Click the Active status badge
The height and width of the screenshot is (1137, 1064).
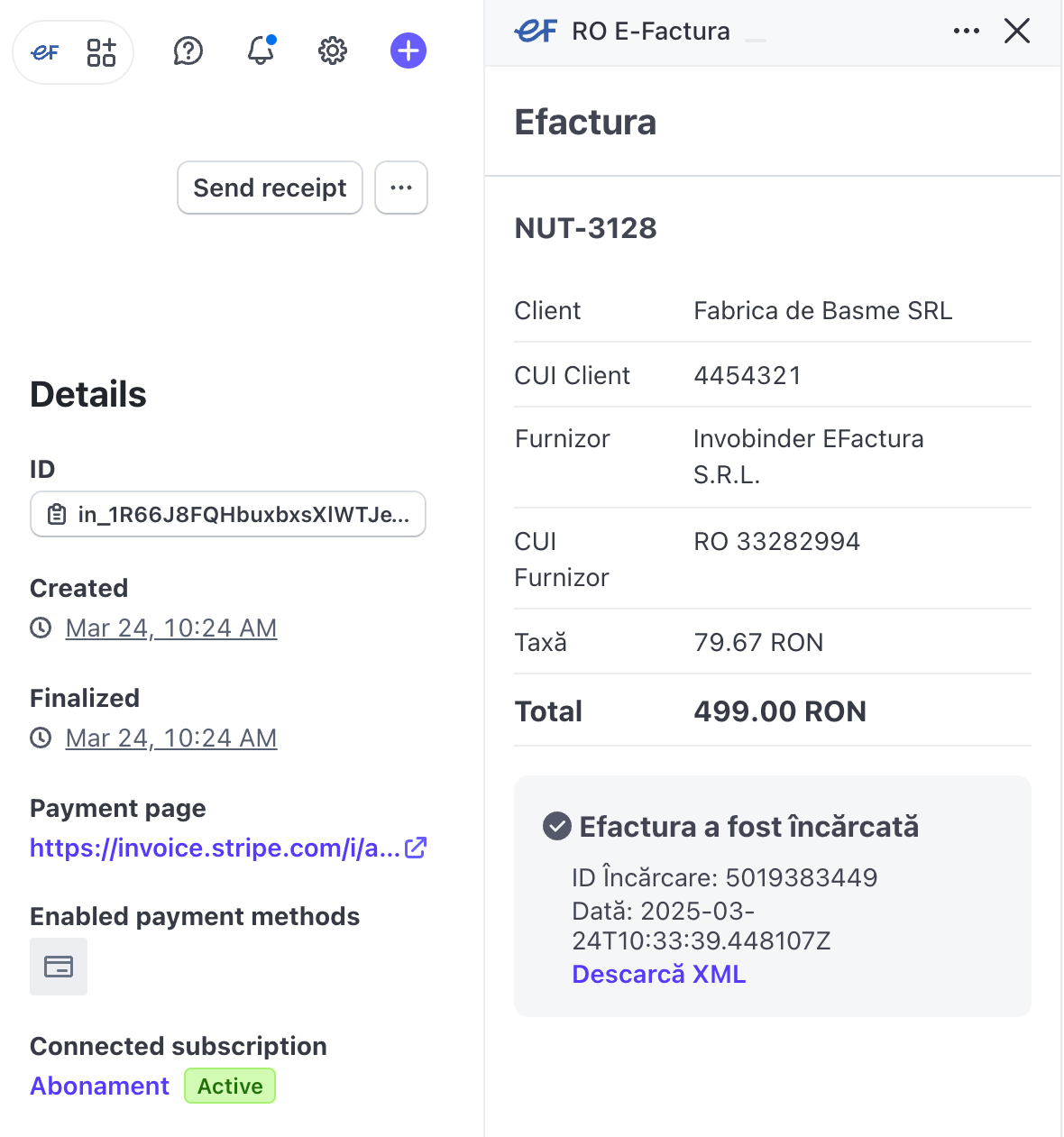[230, 1086]
